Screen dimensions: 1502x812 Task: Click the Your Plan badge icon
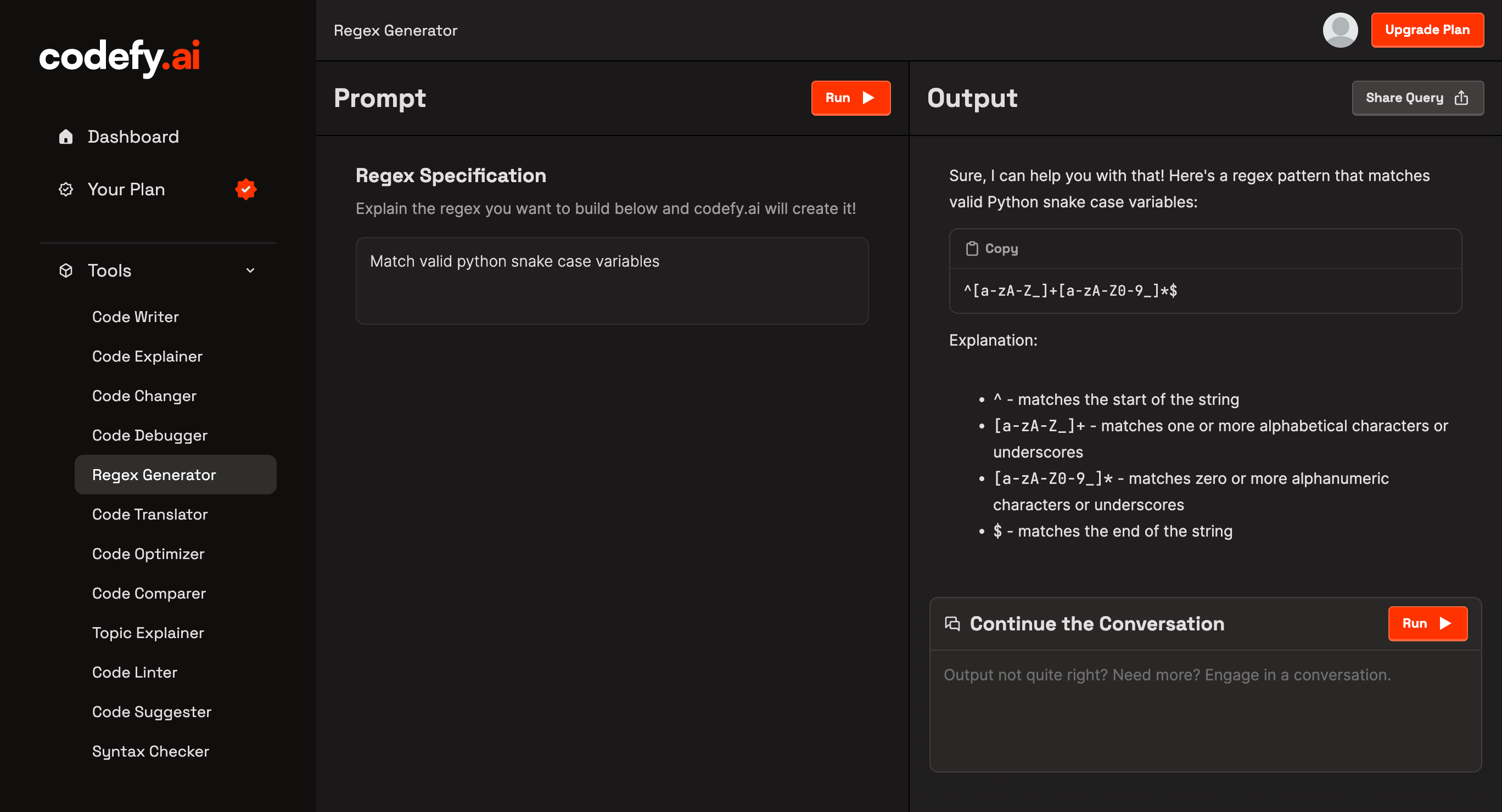66,189
